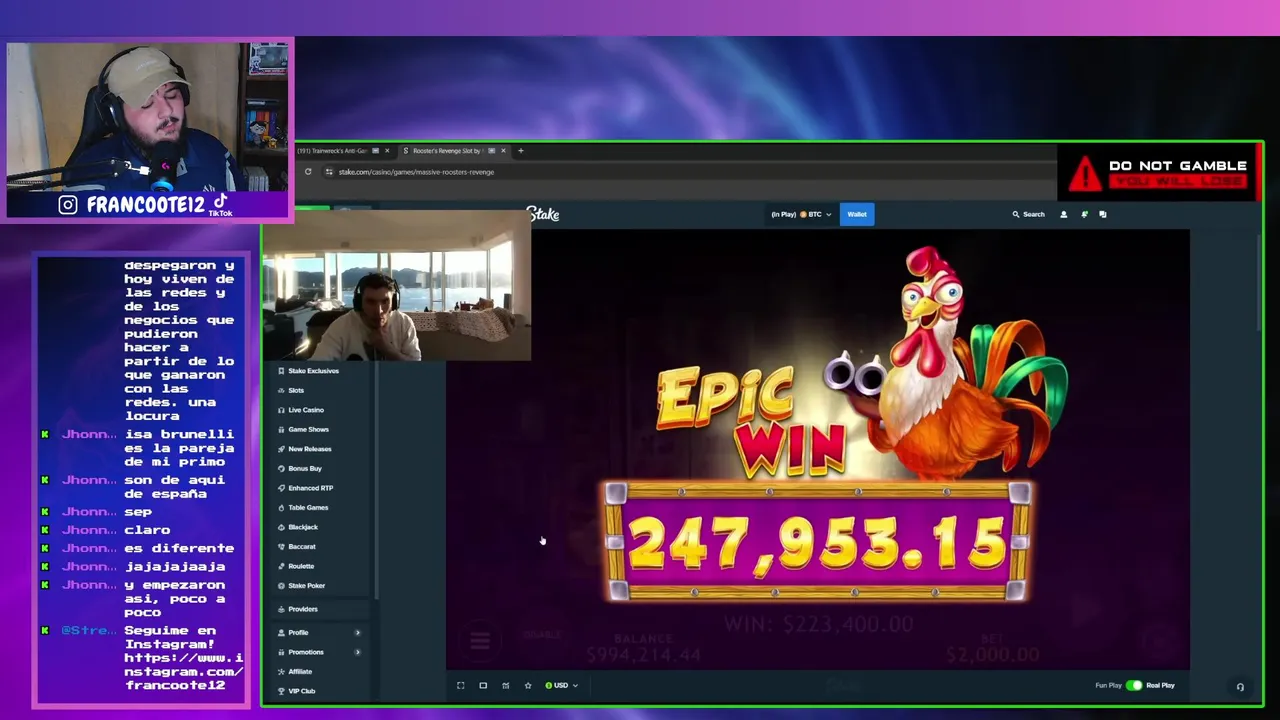Select the Bonus Buy category
This screenshot has height=720, width=1280.
click(305, 468)
